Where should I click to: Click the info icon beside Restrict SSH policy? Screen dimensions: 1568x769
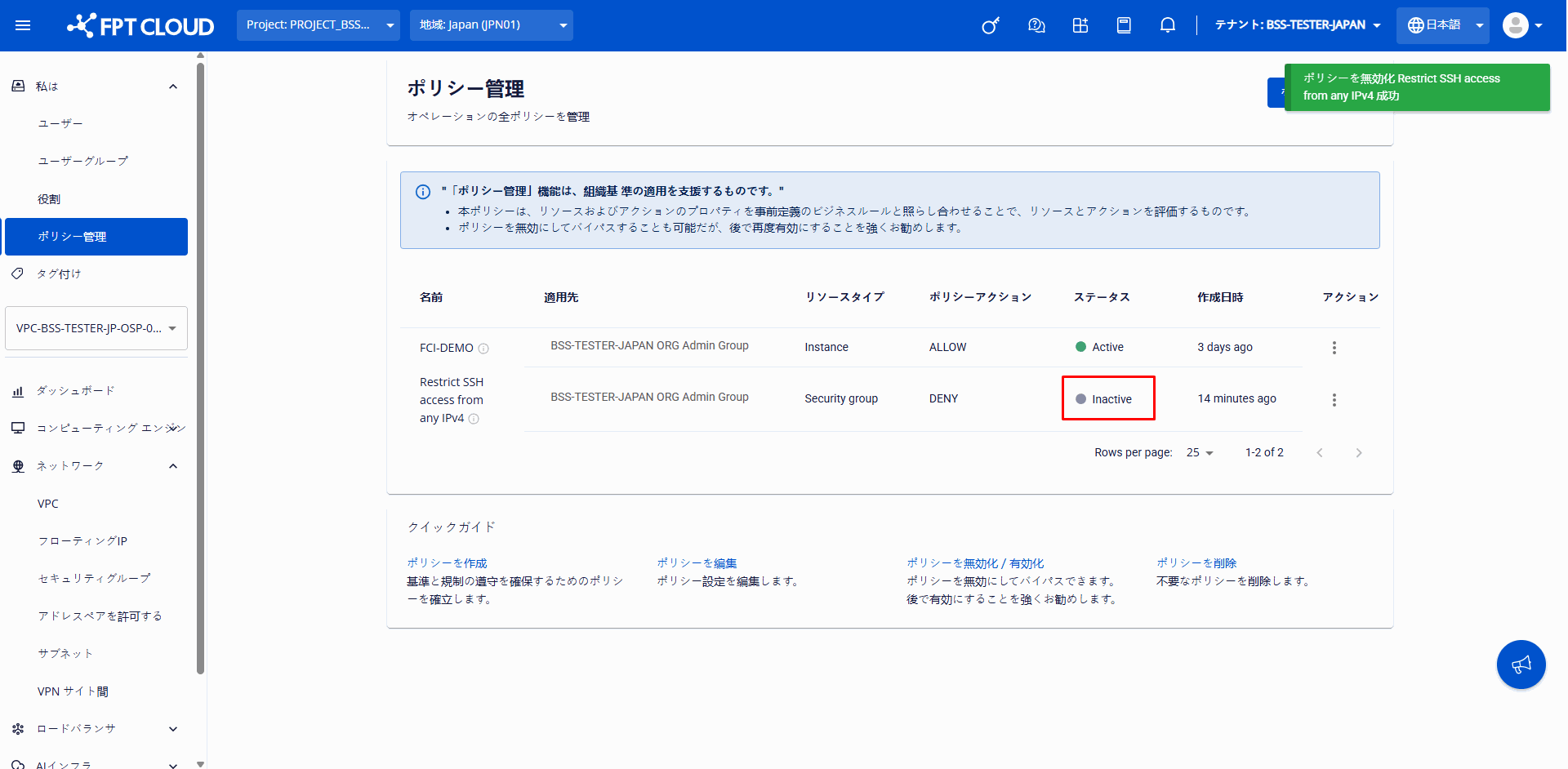click(474, 419)
